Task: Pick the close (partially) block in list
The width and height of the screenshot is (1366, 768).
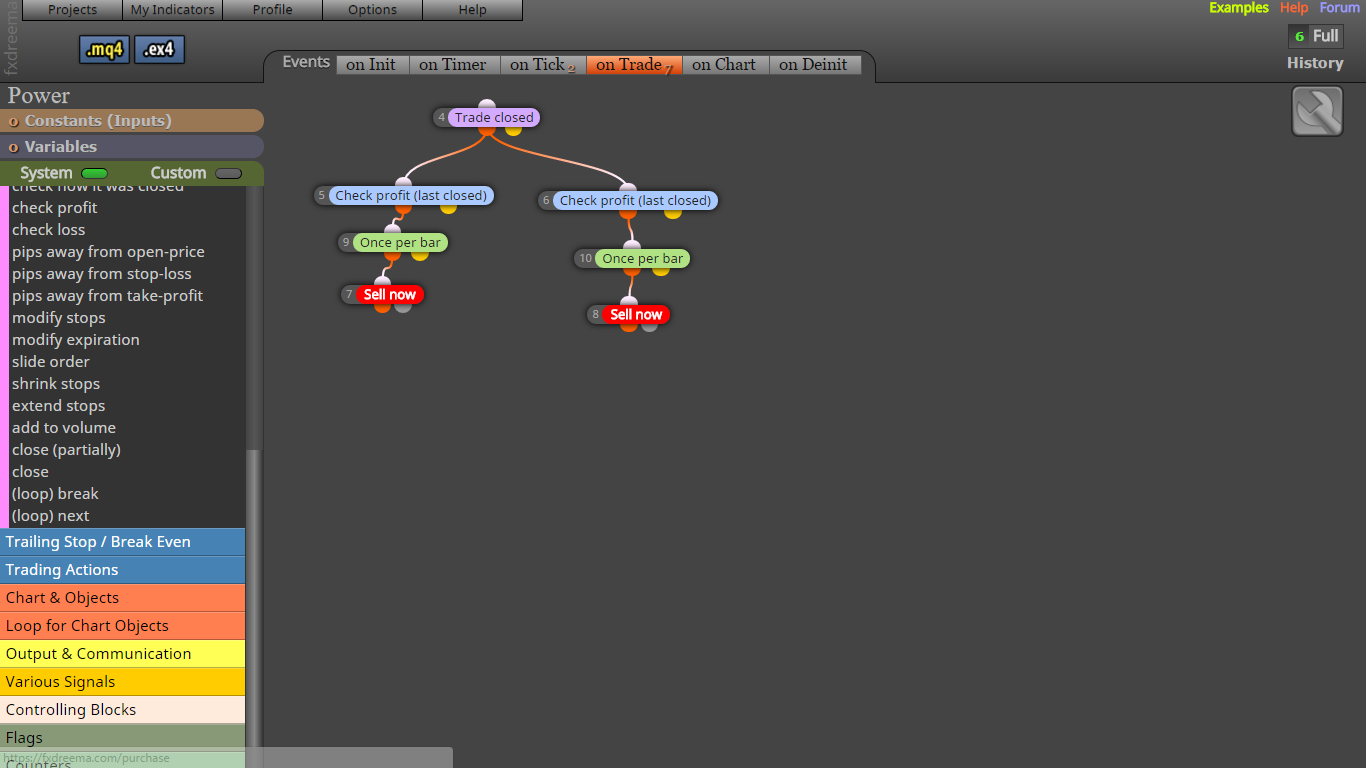Action: (66, 450)
